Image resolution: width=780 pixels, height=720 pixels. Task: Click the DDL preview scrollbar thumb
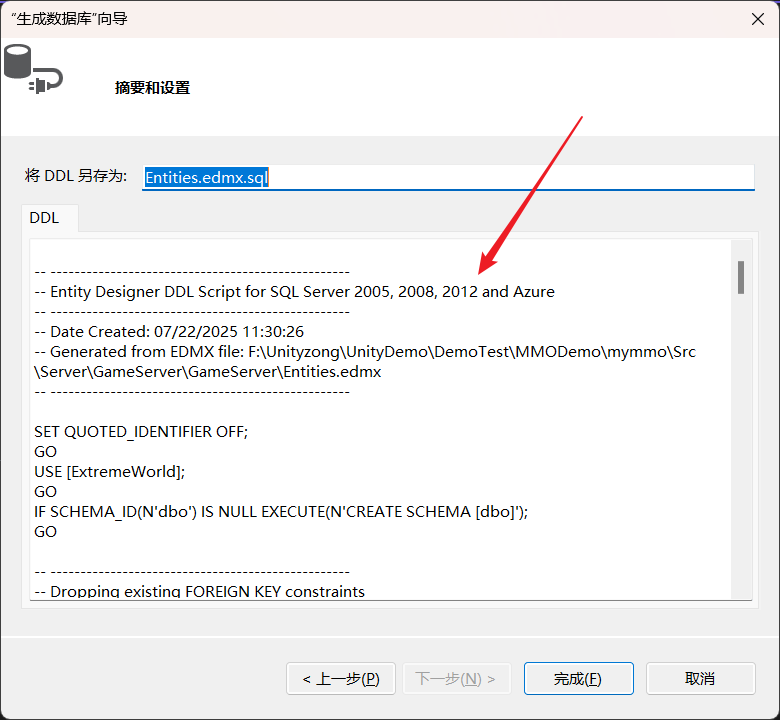click(741, 277)
